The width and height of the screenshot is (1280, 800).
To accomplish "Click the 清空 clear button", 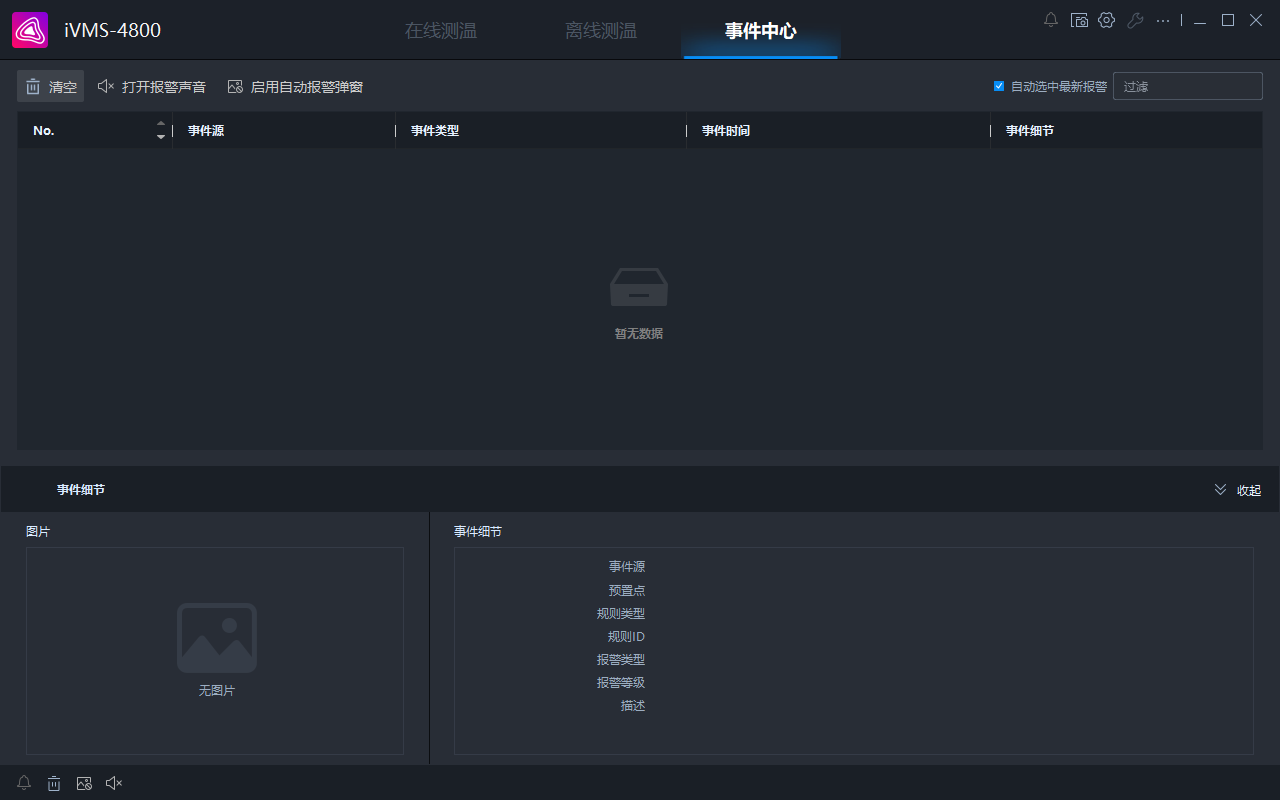I will point(51,87).
